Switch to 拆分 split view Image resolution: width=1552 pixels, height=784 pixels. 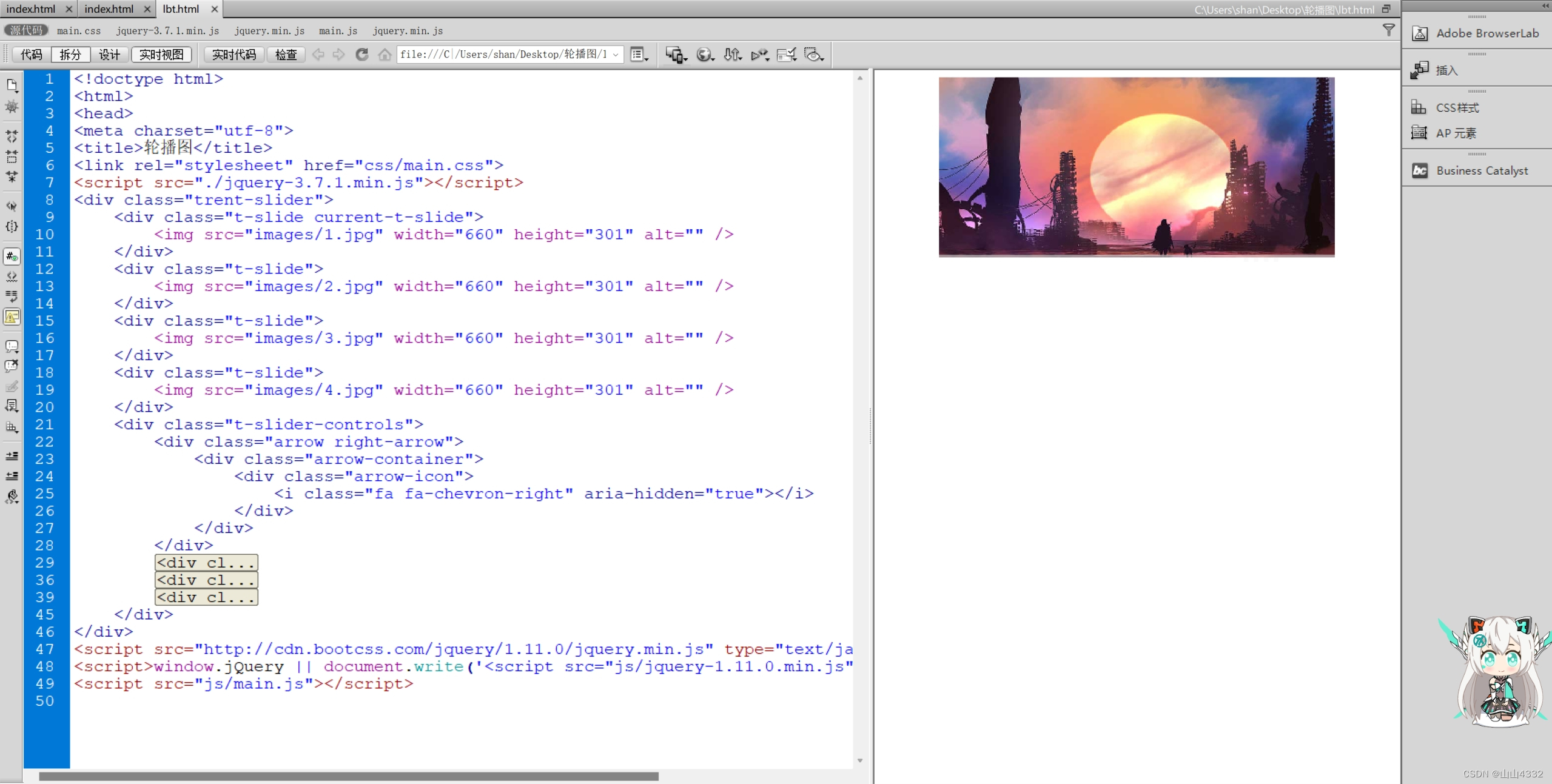70,55
